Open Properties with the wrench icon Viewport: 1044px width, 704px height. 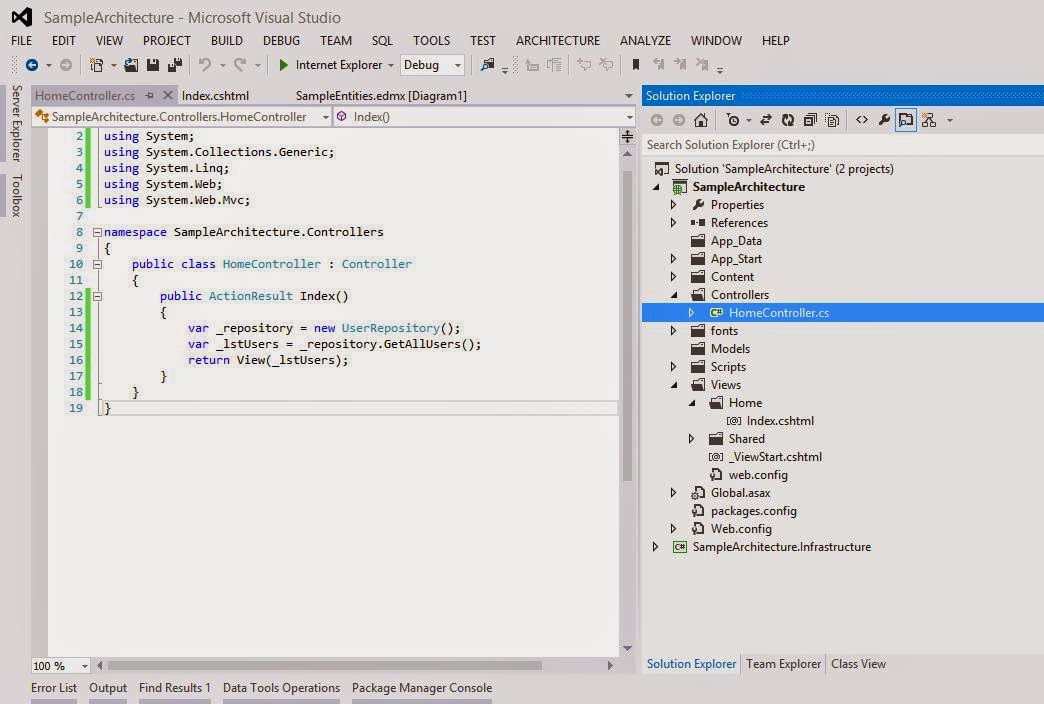click(x=884, y=120)
